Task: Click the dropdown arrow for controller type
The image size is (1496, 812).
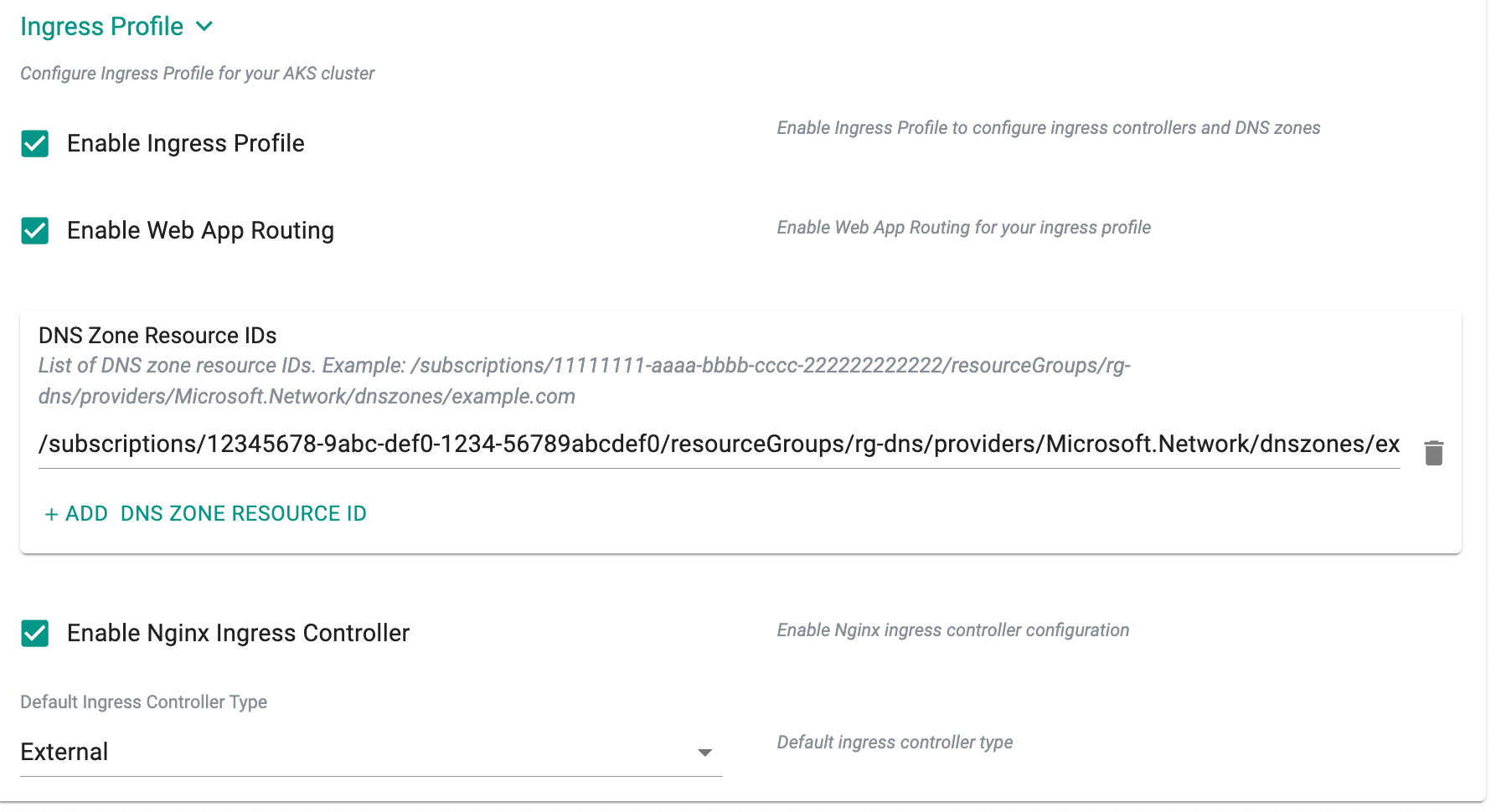Action: pyautogui.click(x=704, y=753)
